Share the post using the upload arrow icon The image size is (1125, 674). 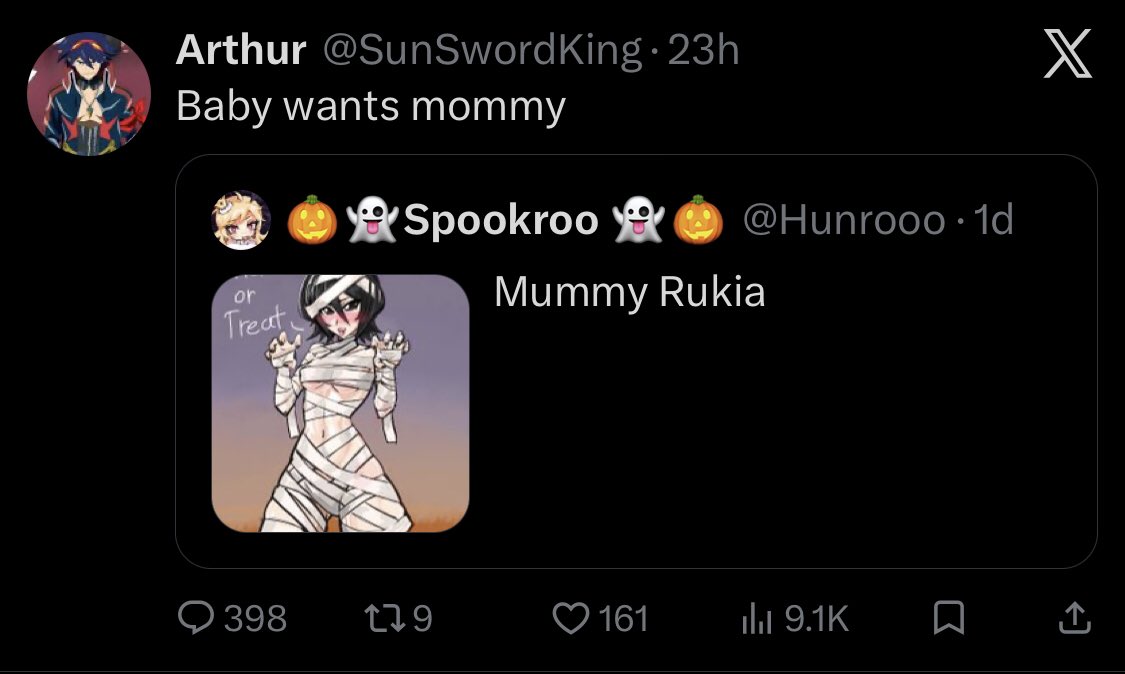pos(1074,618)
